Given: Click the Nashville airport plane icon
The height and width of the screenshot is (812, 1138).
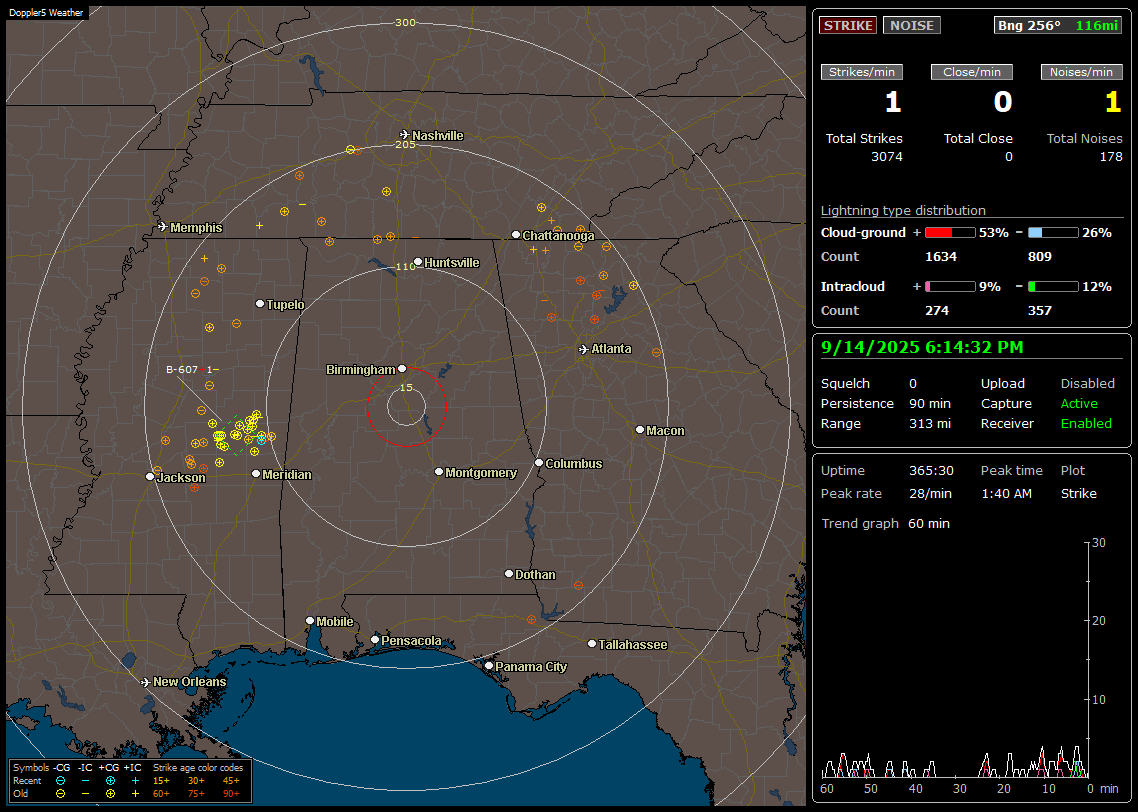Looking at the screenshot, I should (404, 135).
